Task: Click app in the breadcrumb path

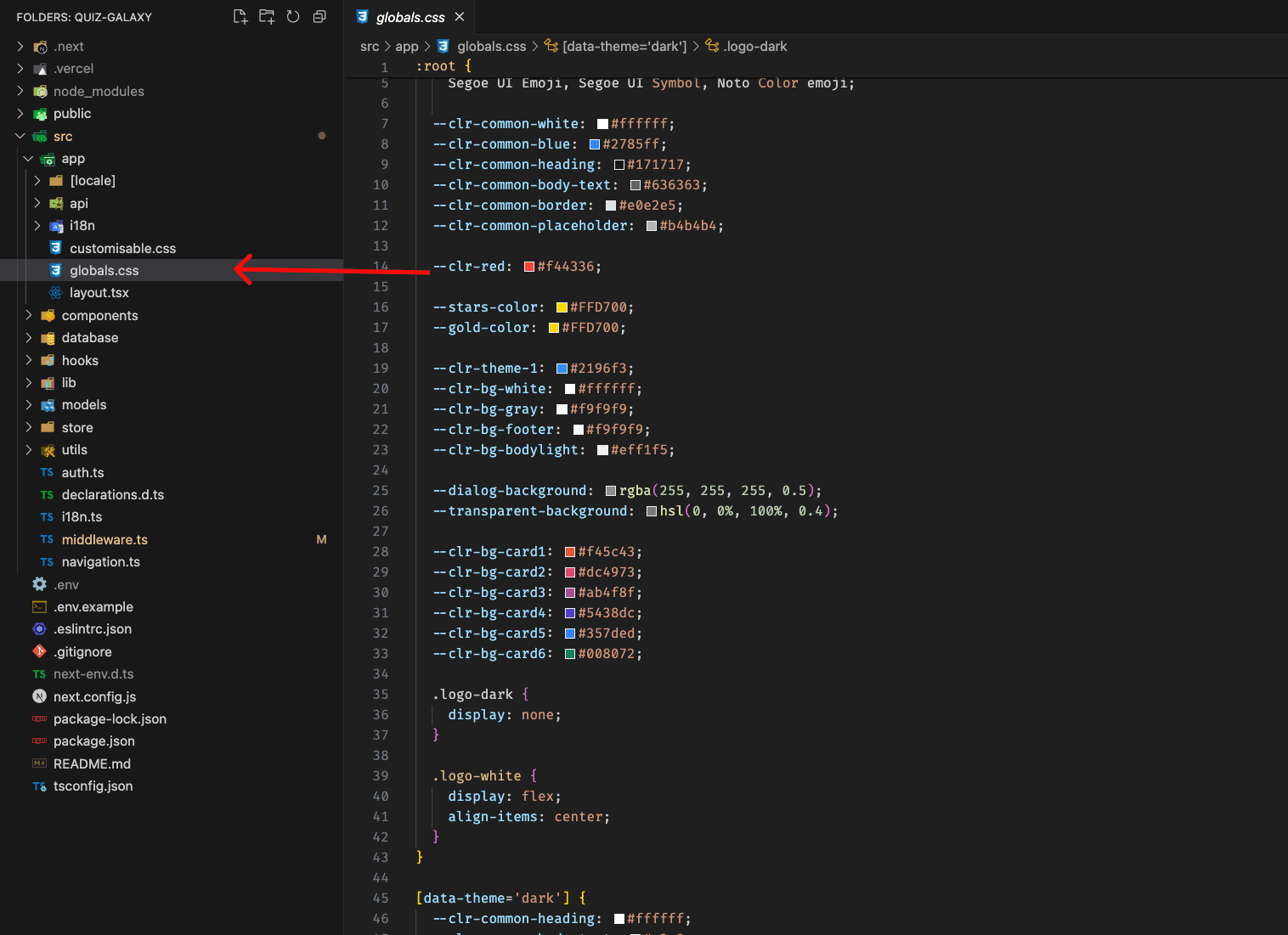Action: tap(407, 47)
